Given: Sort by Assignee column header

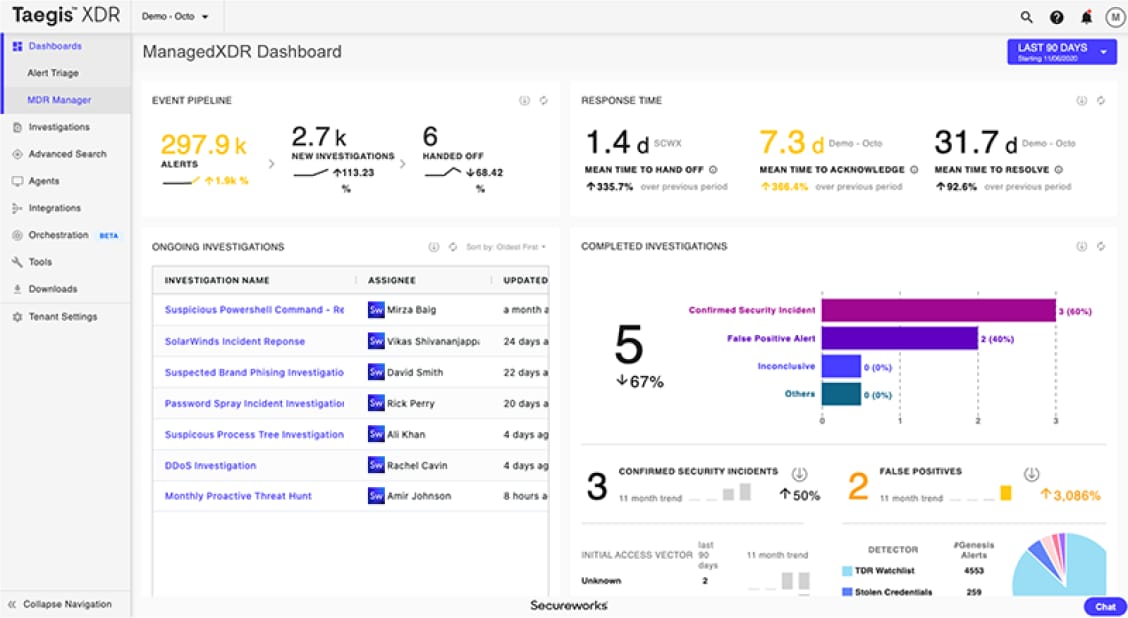Looking at the screenshot, I should click(x=392, y=281).
